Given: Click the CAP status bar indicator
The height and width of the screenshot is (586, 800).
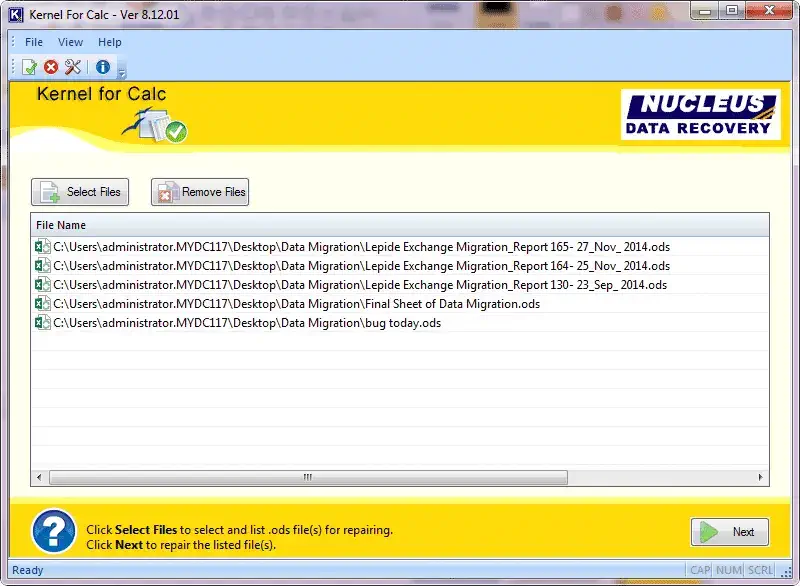Looking at the screenshot, I should (700, 570).
